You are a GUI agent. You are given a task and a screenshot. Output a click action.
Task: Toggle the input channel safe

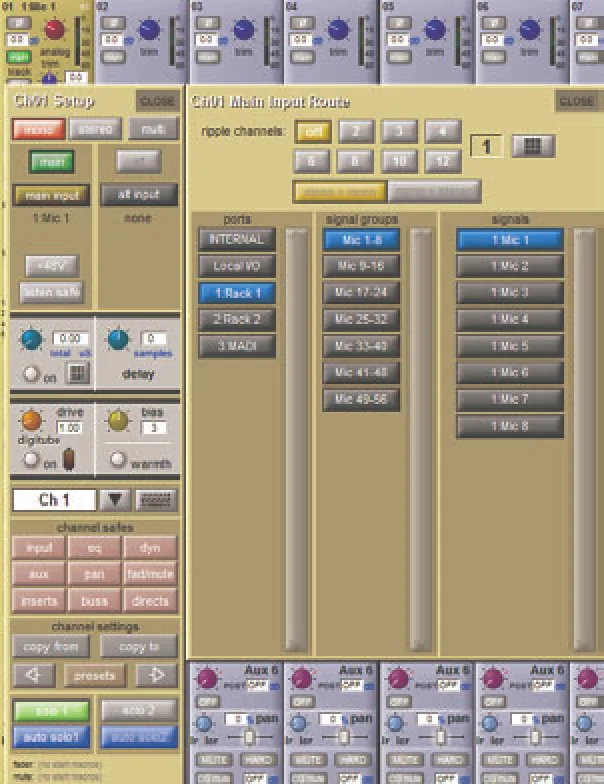pyautogui.click(x=38, y=548)
